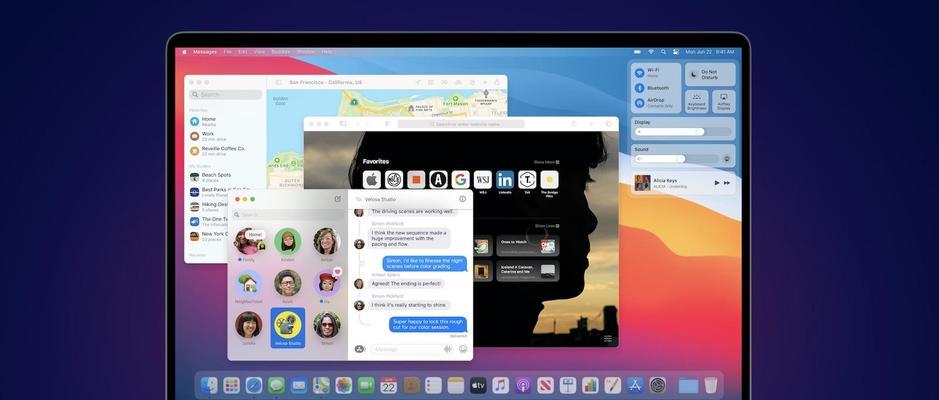Viewport: 939px width, 400px height.
Task: Open Beach Spots guide in Maps
Action: point(226,177)
